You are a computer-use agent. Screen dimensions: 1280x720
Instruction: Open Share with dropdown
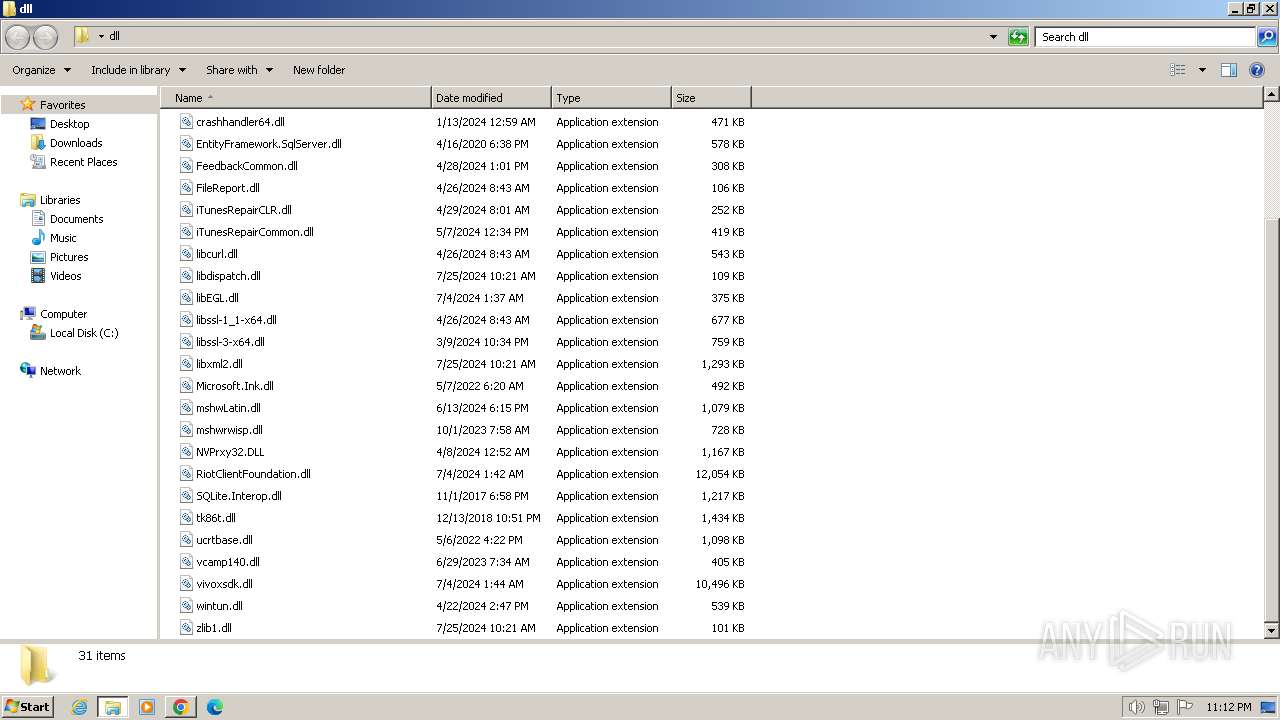[x=239, y=70]
